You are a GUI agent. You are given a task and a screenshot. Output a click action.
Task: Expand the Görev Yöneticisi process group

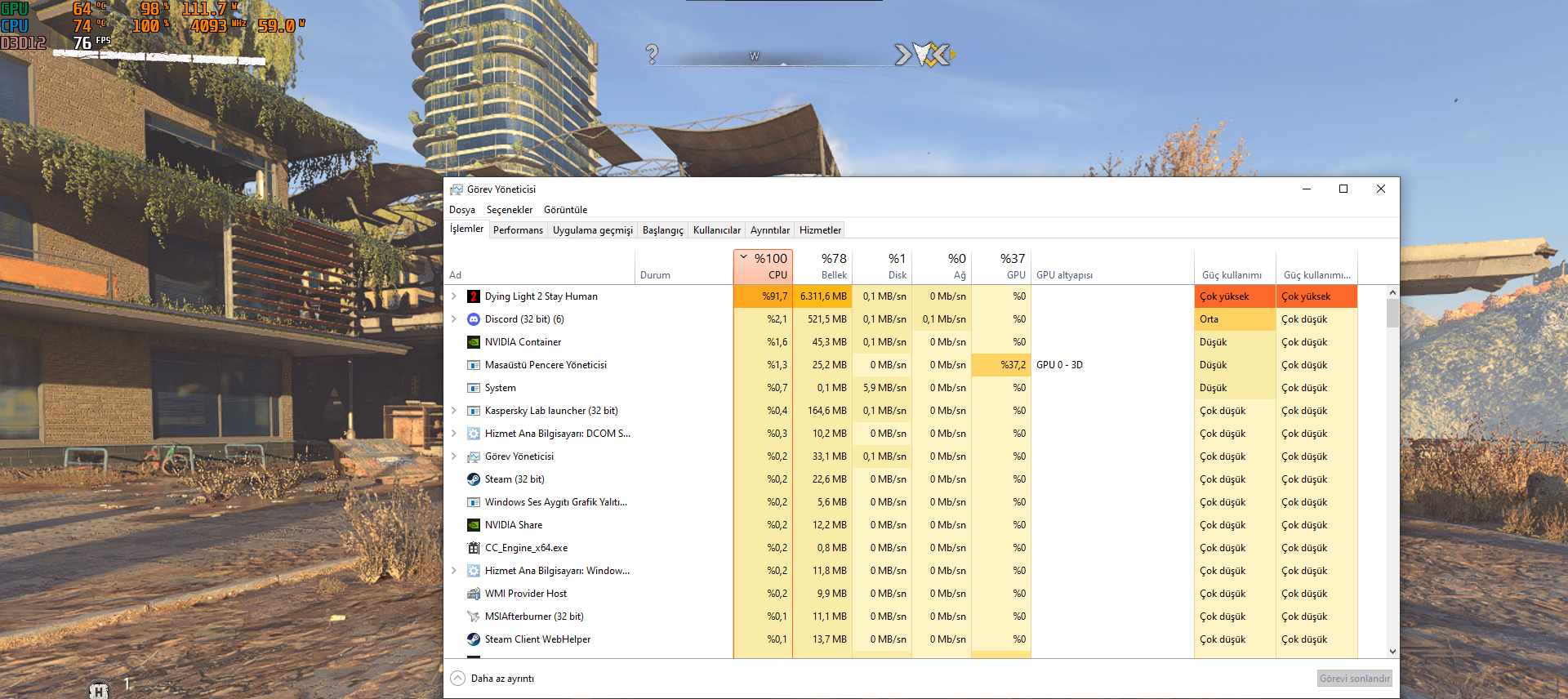(454, 456)
